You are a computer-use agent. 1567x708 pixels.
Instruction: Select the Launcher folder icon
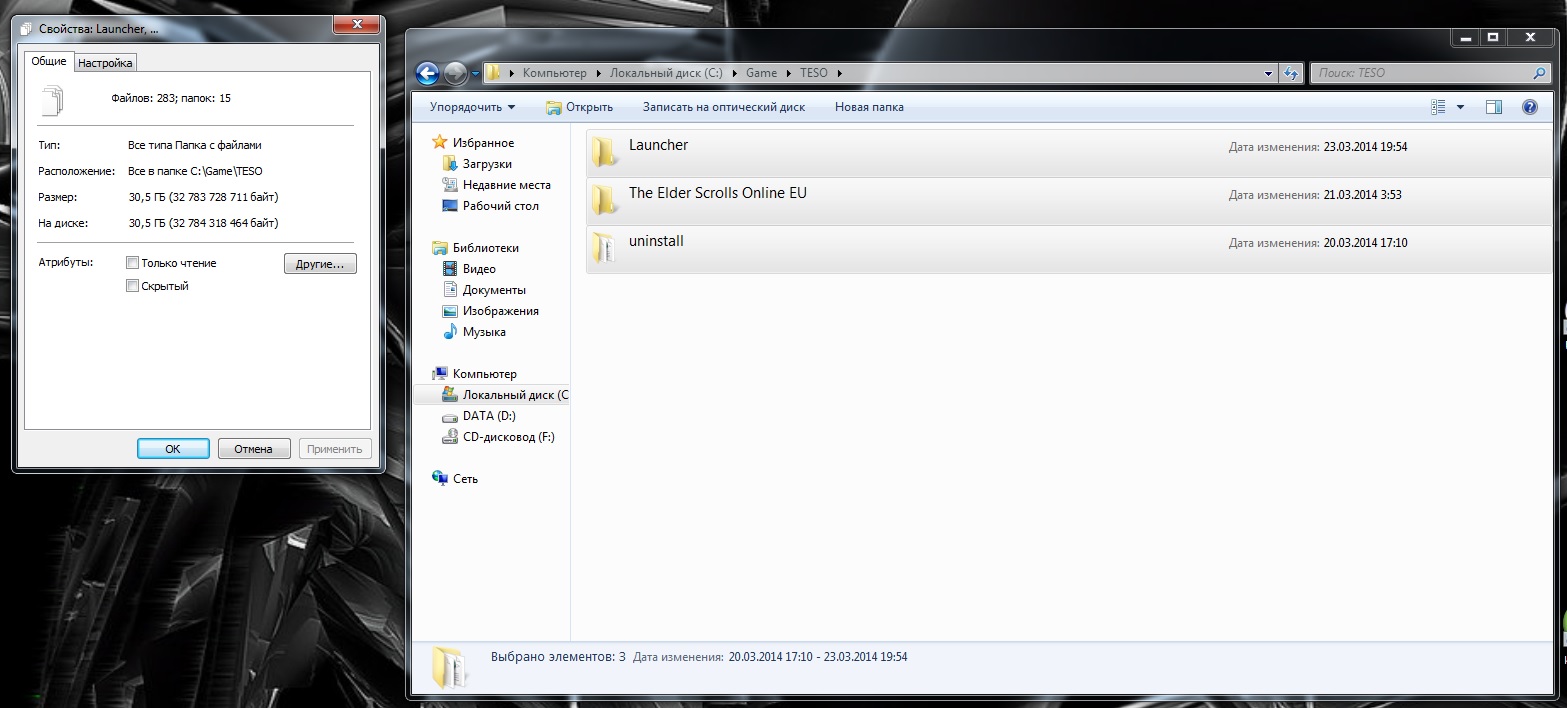603,151
